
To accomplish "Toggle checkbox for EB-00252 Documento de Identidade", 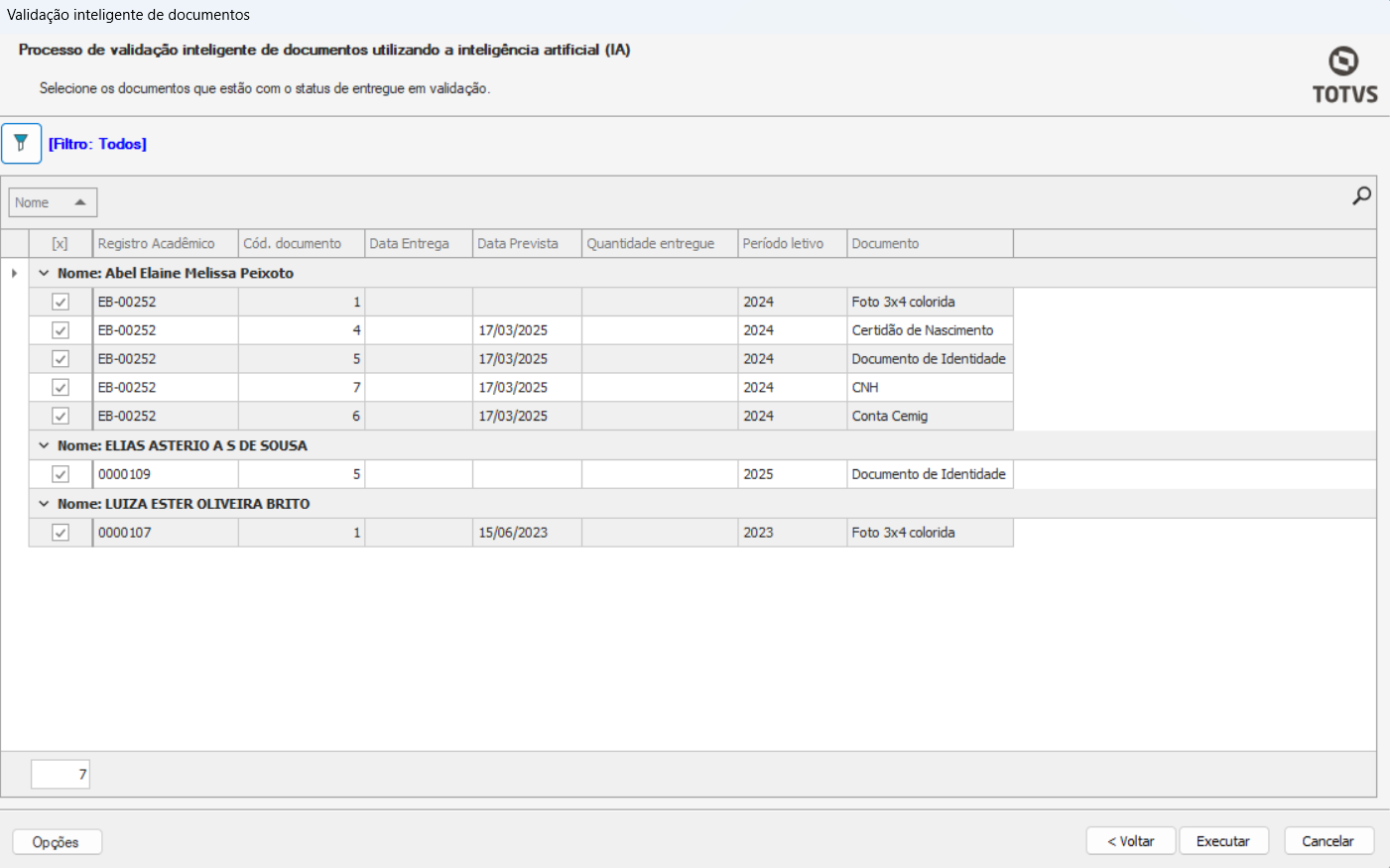I will click(61, 359).
